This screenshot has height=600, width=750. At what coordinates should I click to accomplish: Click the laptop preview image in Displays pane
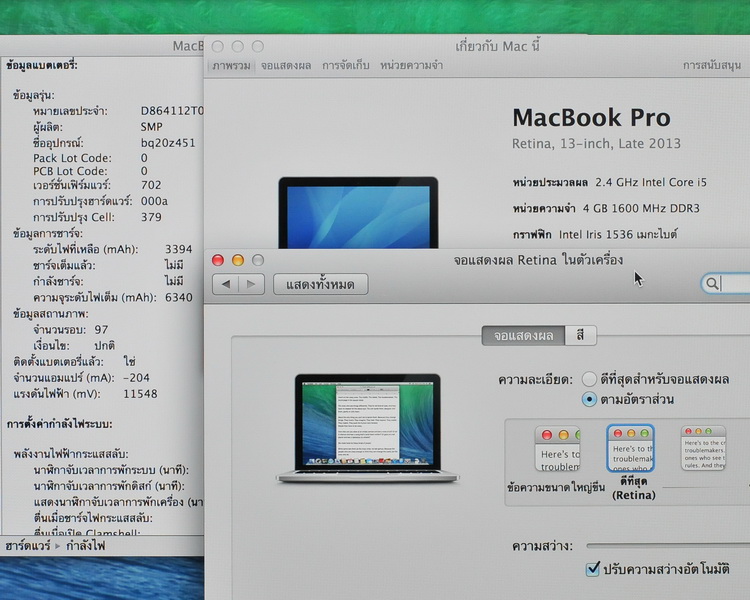point(367,428)
